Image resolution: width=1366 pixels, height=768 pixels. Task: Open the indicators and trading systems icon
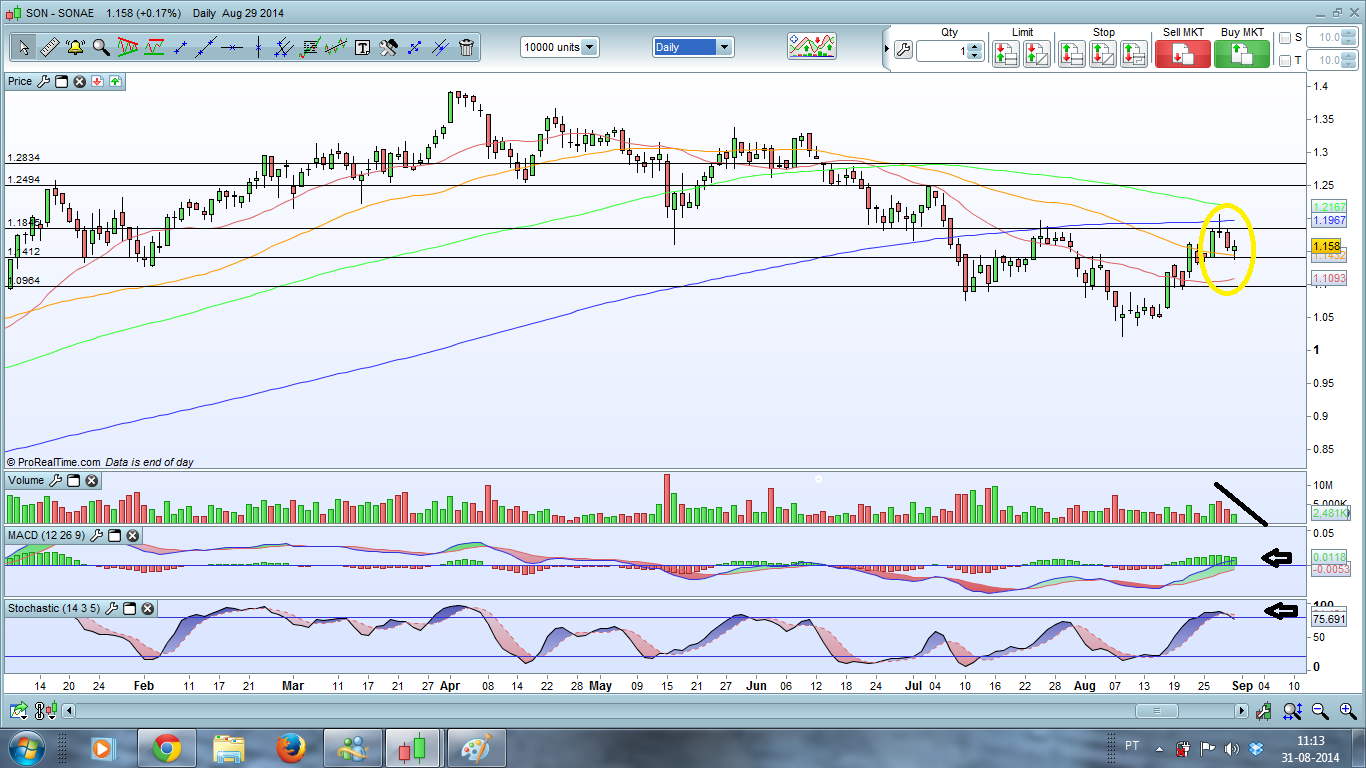(x=811, y=46)
